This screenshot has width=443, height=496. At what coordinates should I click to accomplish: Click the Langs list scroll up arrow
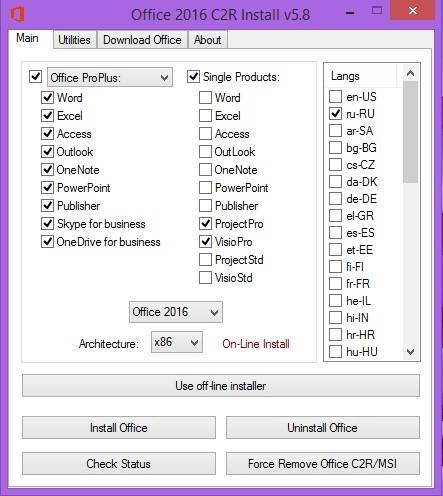[x=410, y=73]
